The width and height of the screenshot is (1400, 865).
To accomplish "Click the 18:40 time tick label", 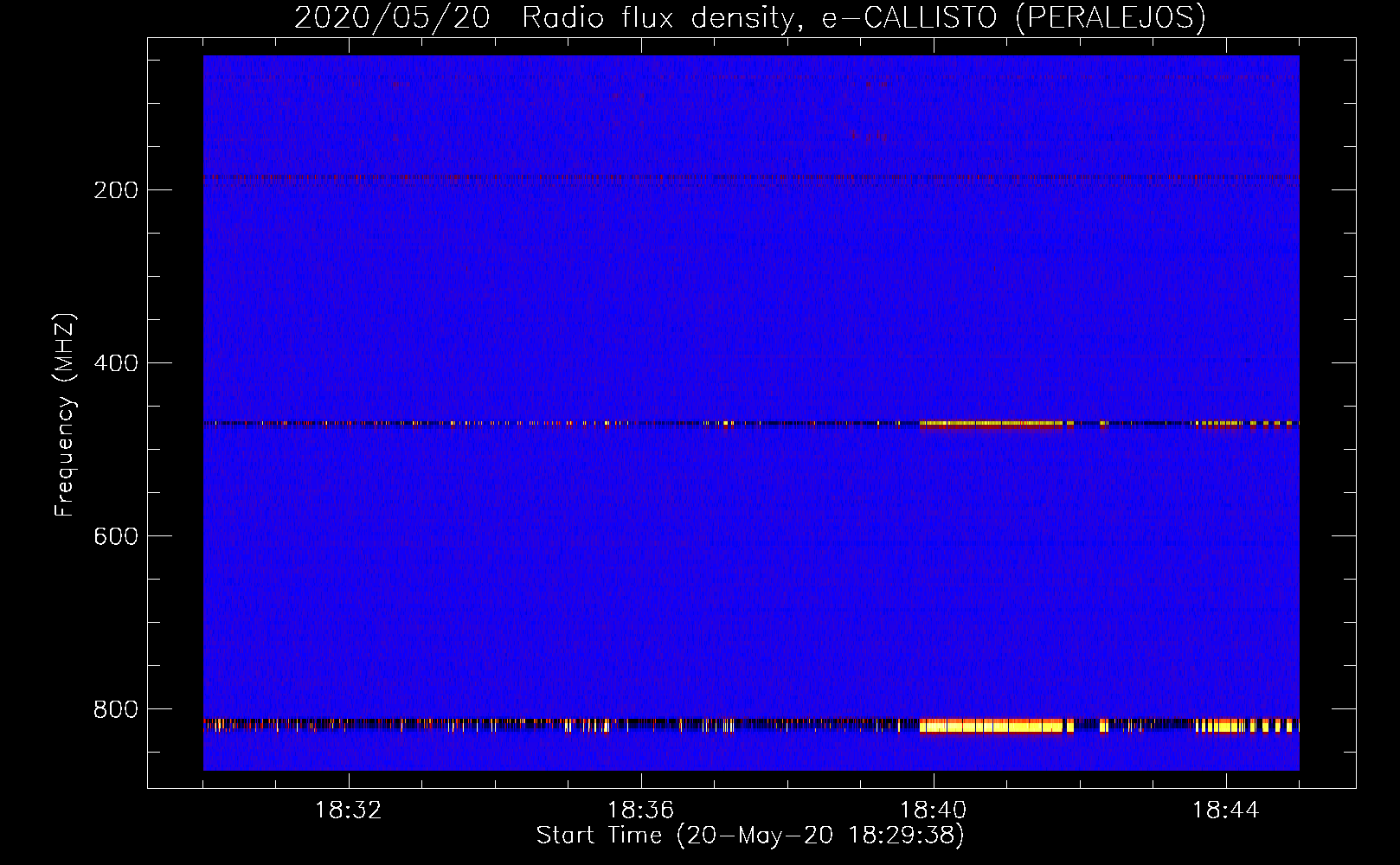I will tap(934, 811).
